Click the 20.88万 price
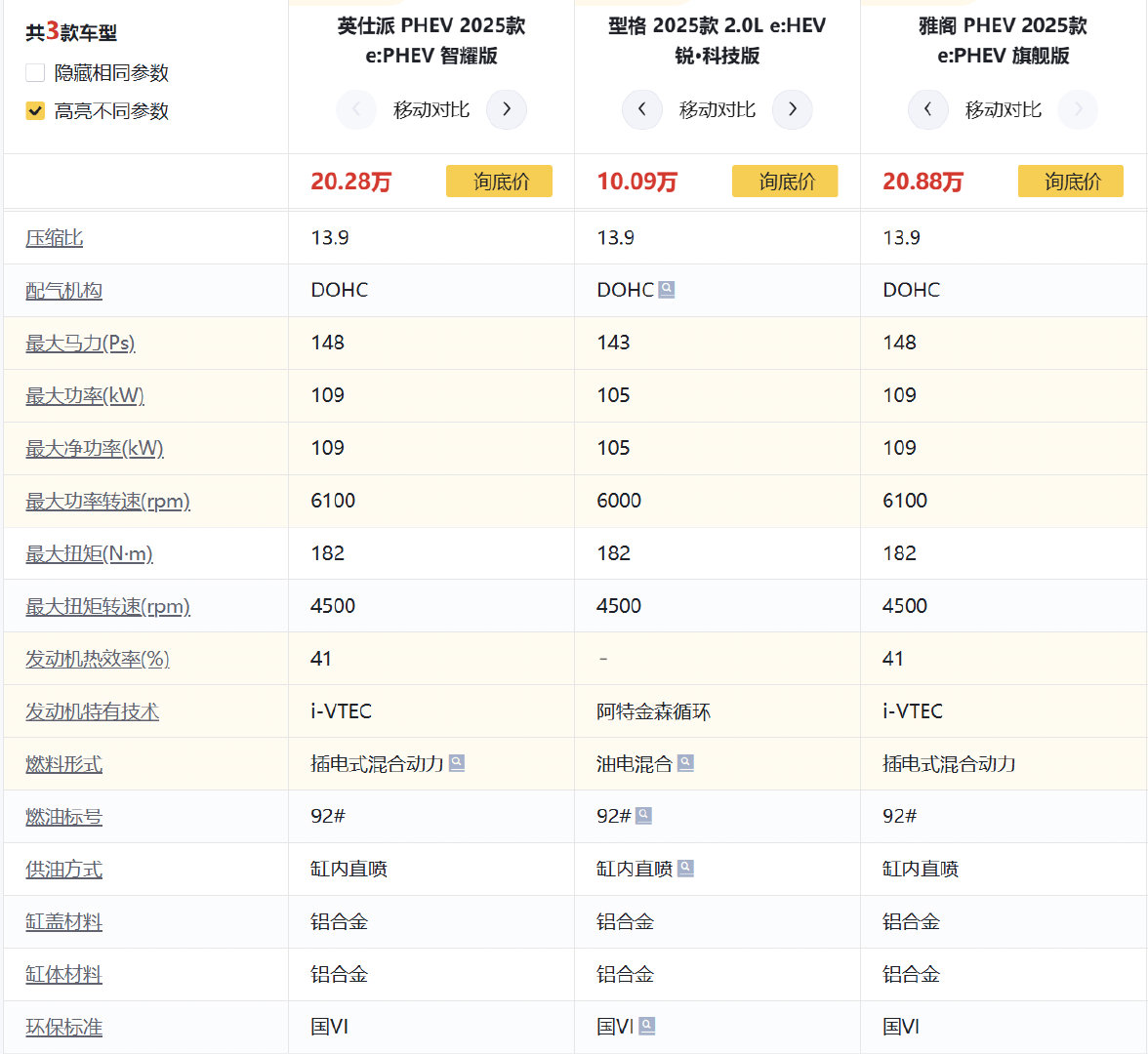This screenshot has width=1148, height=1054. tap(922, 182)
